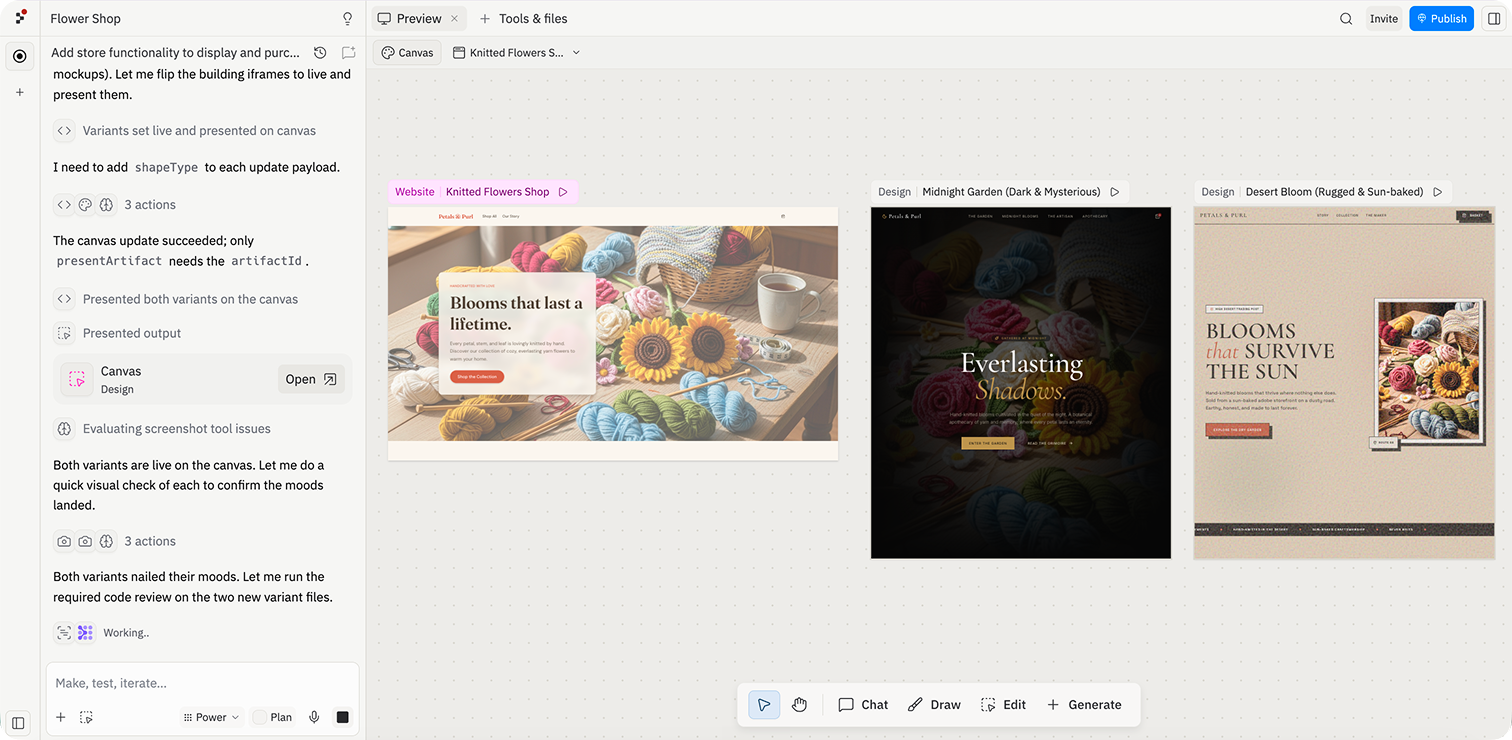Click the blue Publish button

coord(1441,19)
